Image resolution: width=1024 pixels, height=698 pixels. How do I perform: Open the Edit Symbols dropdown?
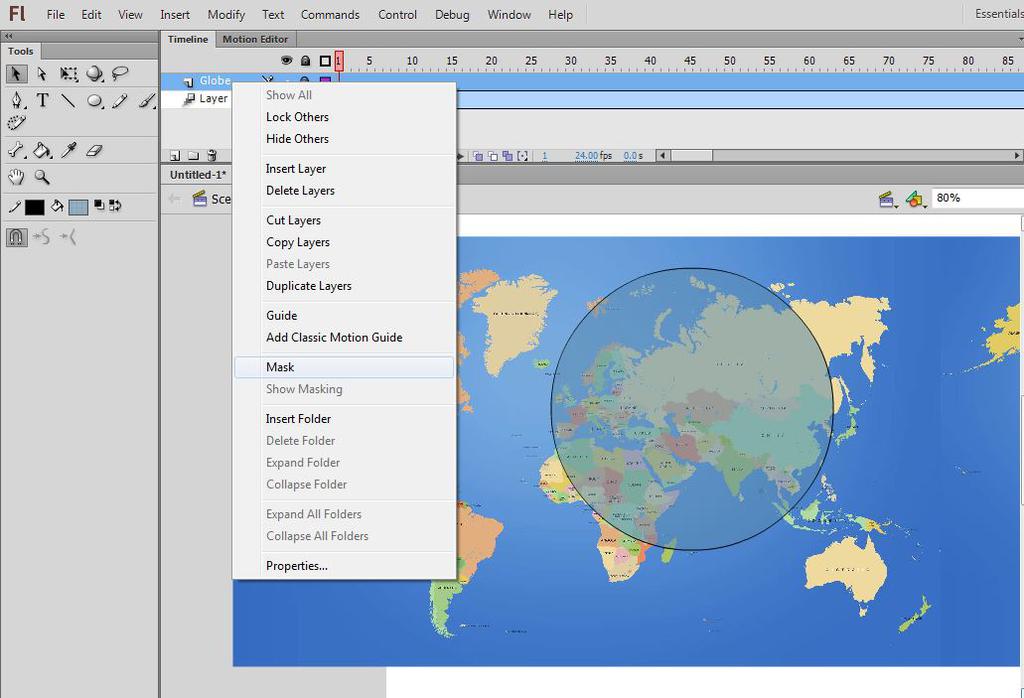pos(915,200)
